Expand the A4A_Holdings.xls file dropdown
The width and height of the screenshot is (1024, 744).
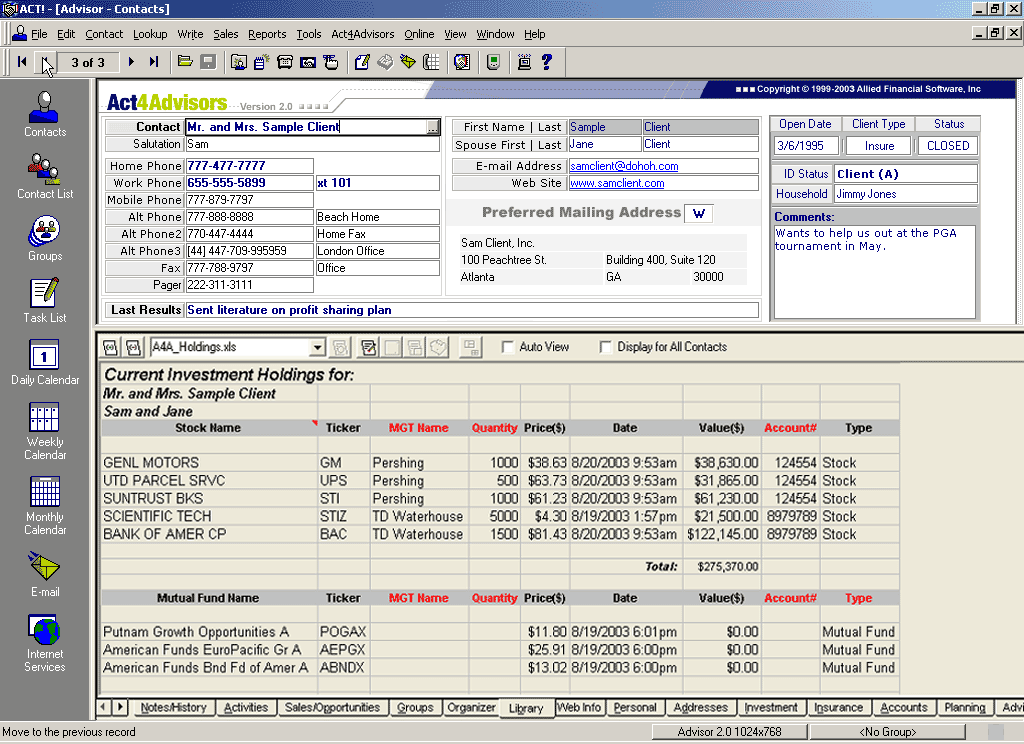pos(317,348)
